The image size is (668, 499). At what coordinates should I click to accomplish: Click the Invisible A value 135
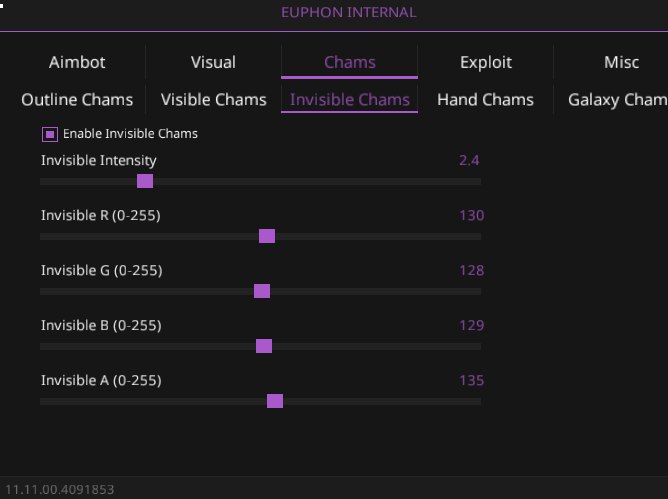click(471, 380)
